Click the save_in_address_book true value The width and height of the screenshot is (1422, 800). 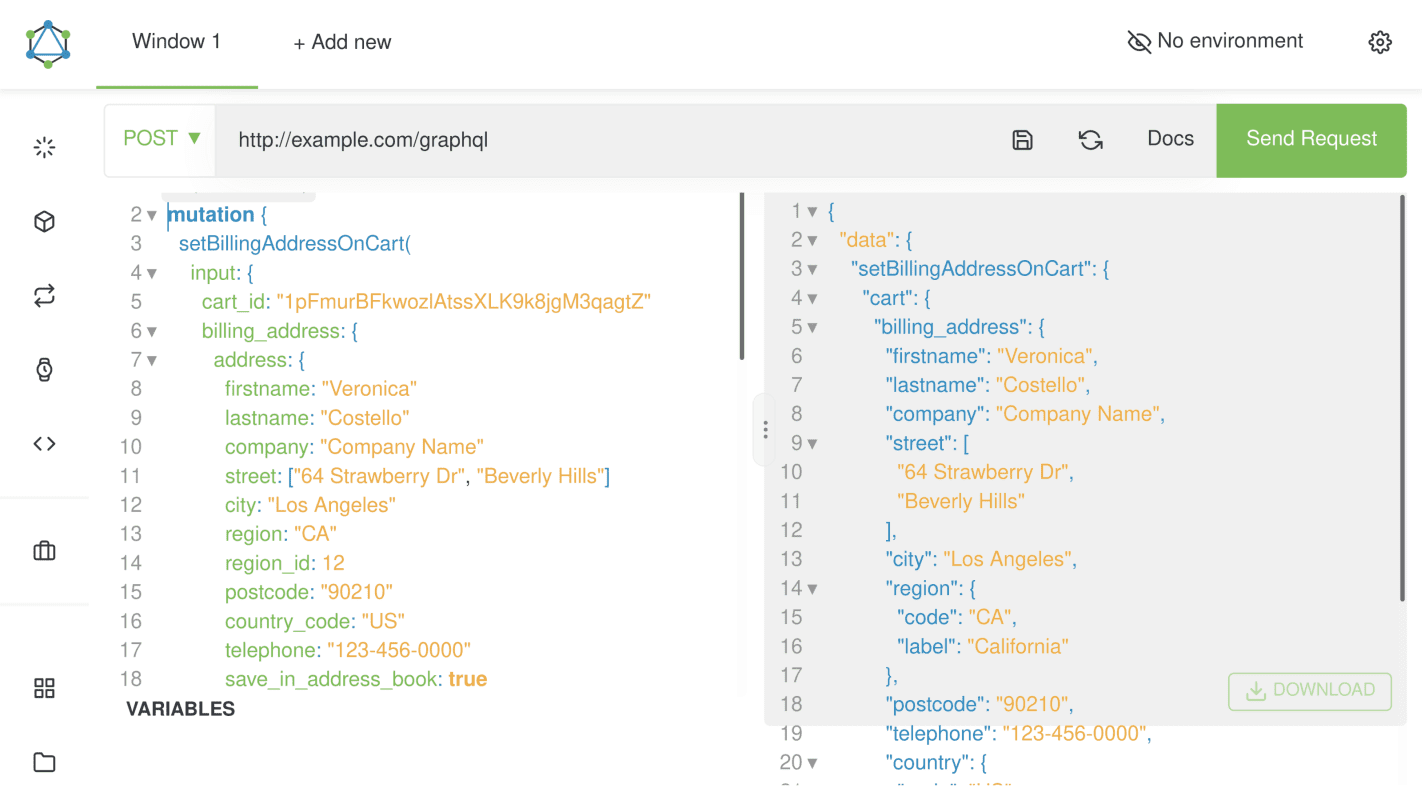[468, 679]
